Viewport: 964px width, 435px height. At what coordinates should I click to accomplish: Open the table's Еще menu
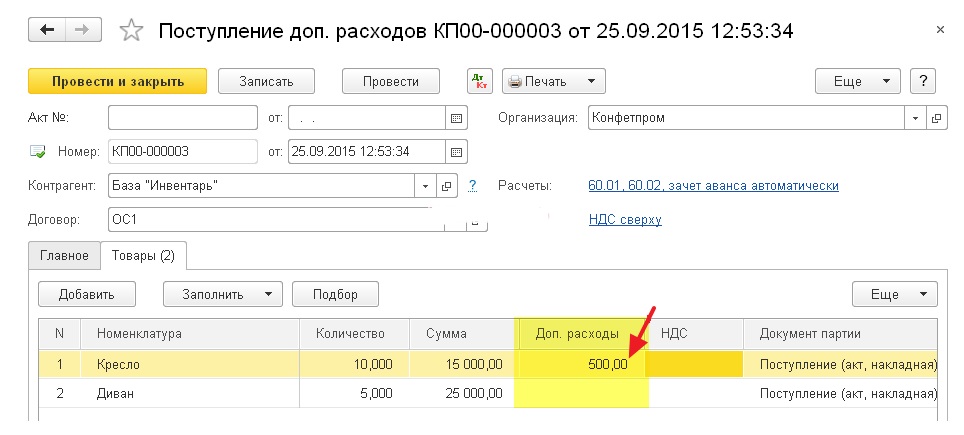click(895, 294)
